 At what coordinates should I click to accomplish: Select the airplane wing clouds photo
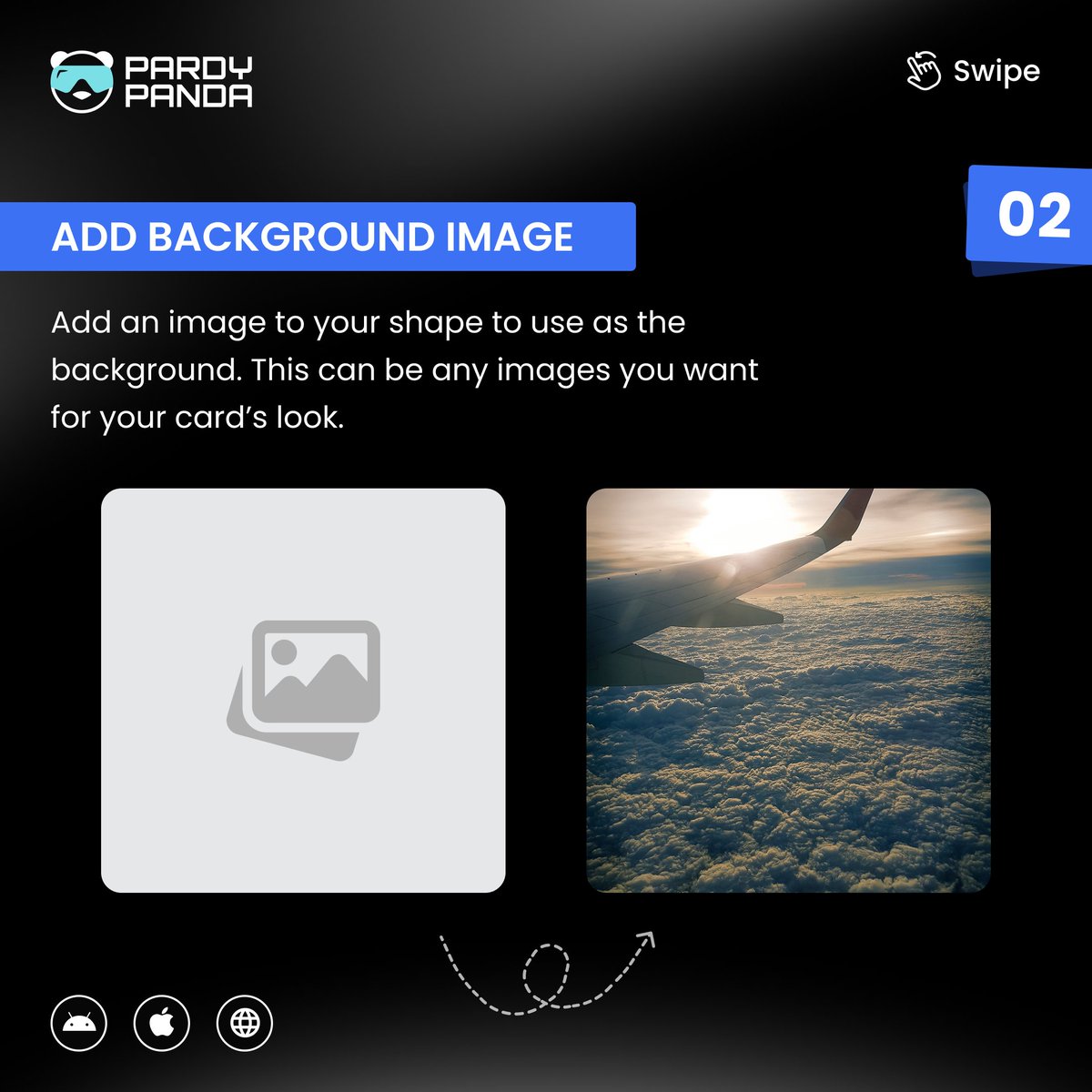(x=788, y=691)
